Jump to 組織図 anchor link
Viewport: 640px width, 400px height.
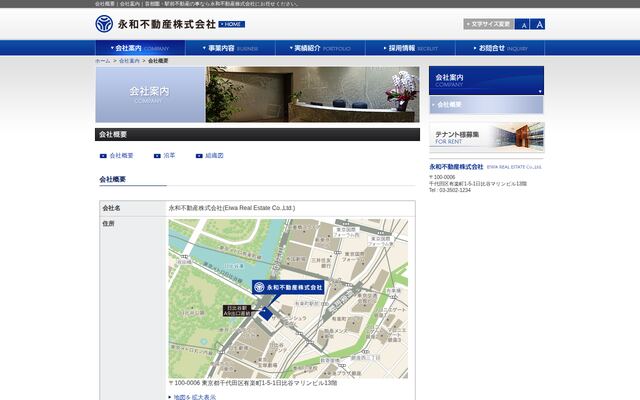[x=214, y=156]
